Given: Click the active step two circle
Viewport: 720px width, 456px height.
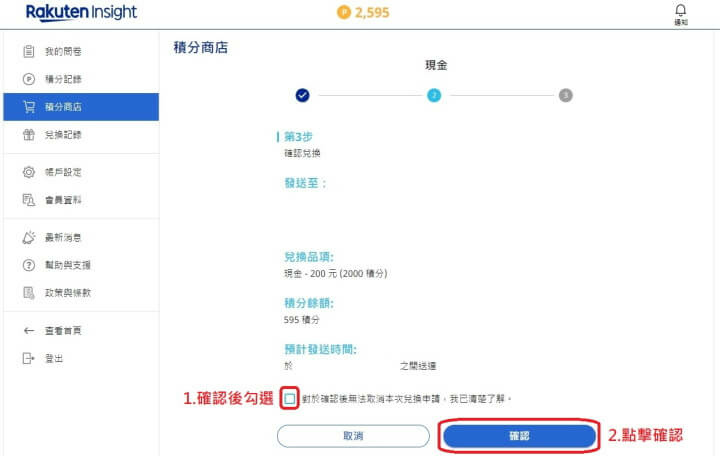Looking at the screenshot, I should point(434,95).
